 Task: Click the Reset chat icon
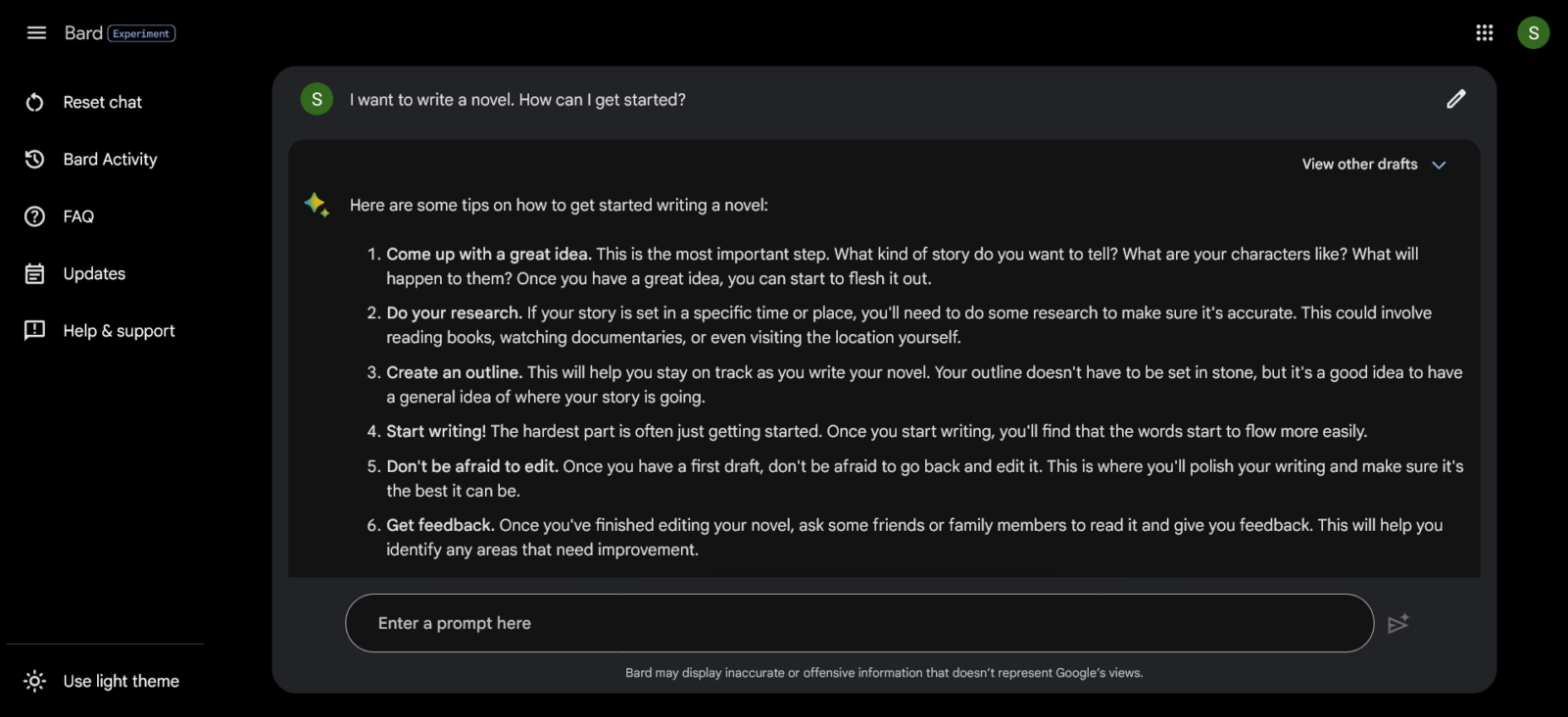click(35, 103)
